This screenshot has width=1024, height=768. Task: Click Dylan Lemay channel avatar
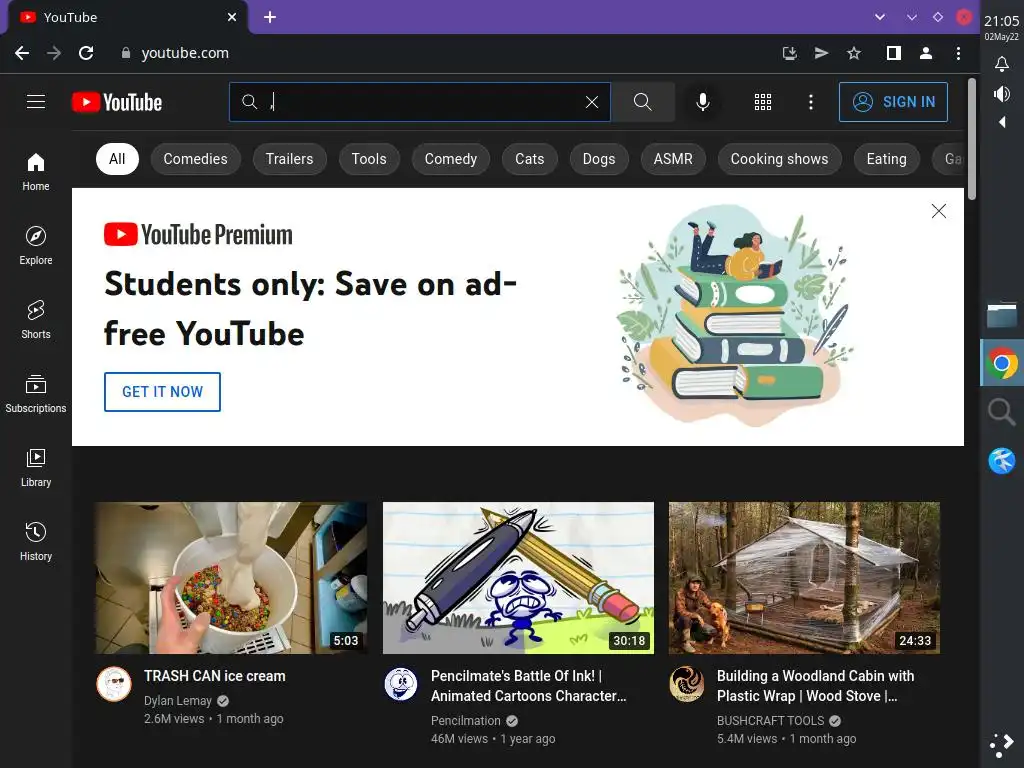(114, 684)
